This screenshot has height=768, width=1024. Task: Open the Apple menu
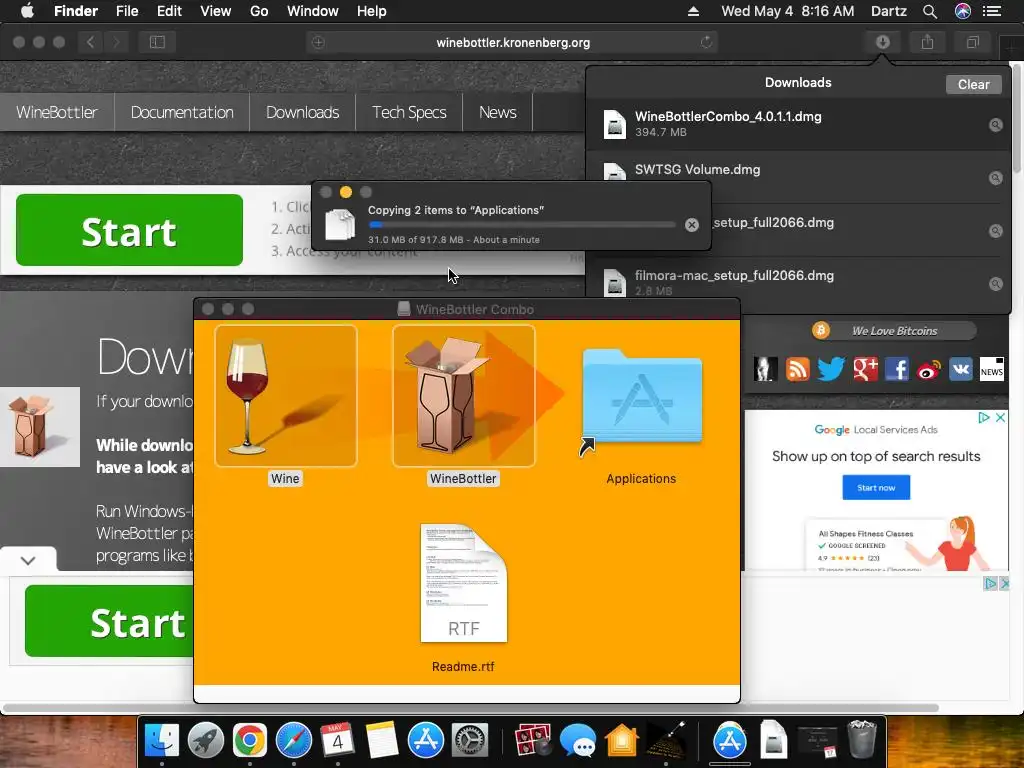point(27,11)
